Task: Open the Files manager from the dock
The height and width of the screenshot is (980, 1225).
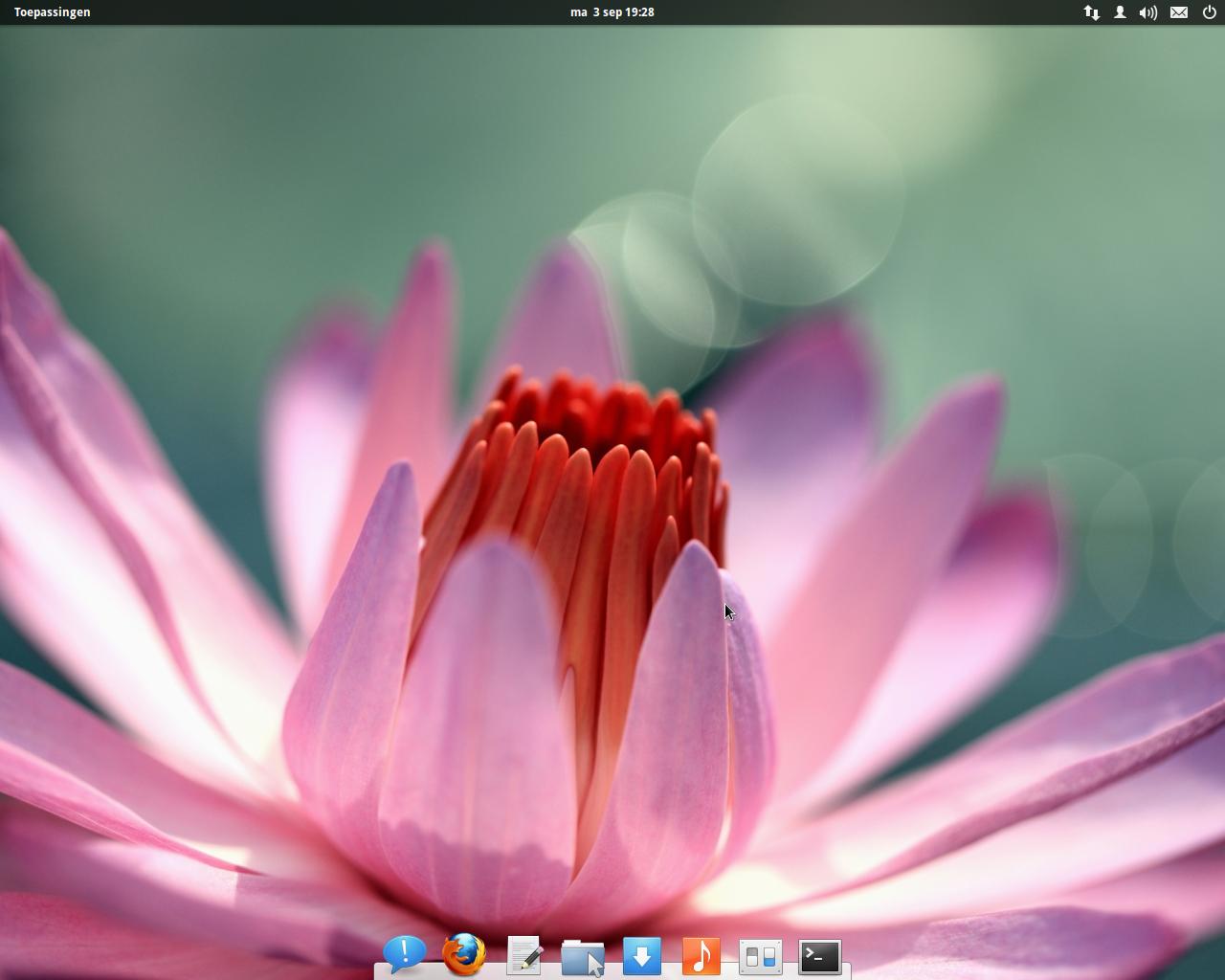Action: (583, 956)
